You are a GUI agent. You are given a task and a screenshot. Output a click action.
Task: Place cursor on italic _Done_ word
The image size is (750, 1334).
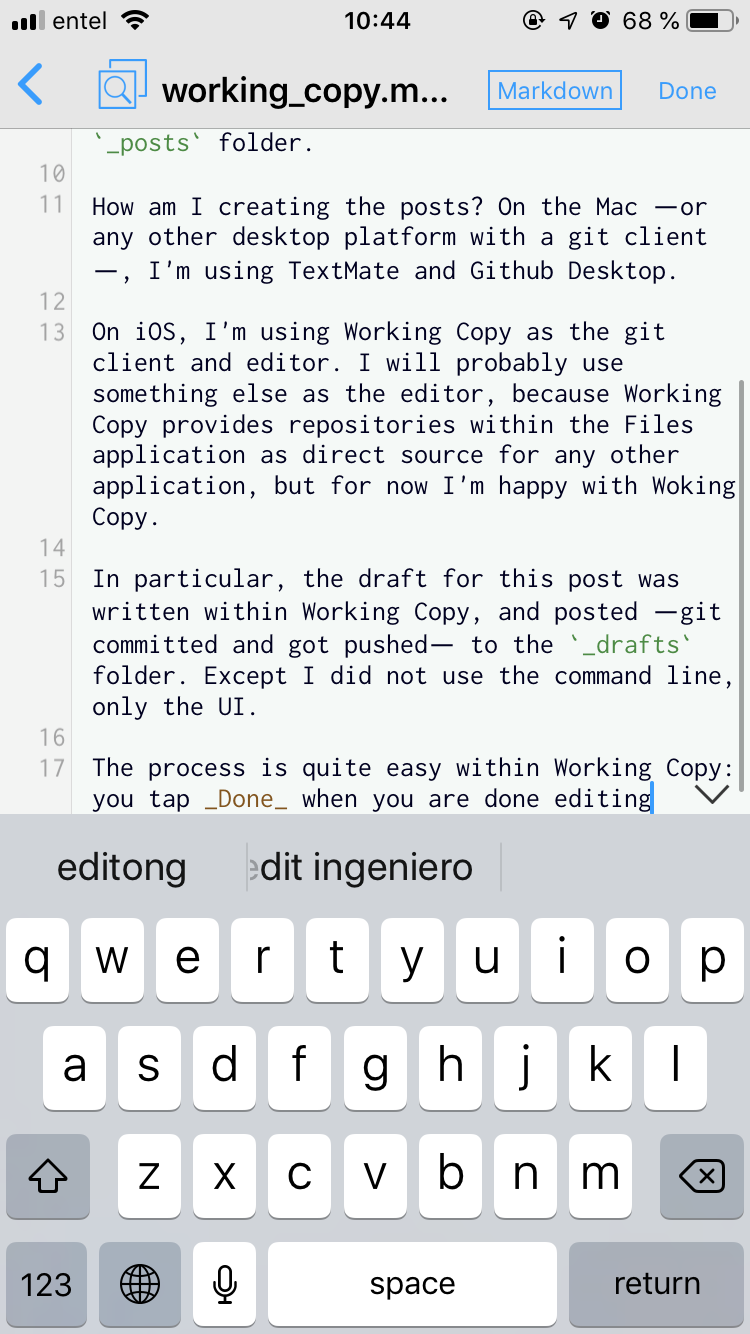[246, 799]
